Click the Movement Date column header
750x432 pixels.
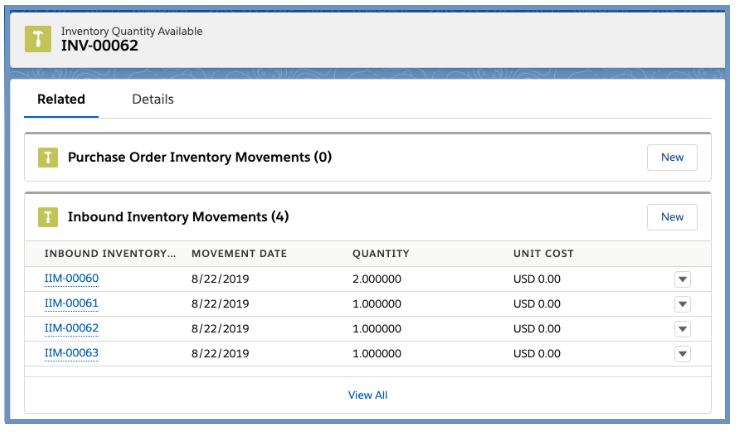pos(239,254)
